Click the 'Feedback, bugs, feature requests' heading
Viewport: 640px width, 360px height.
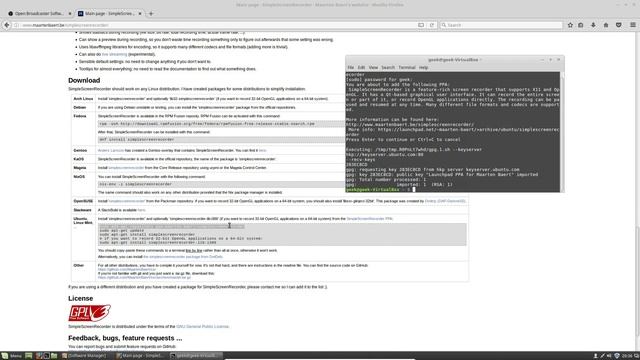[x=125, y=338]
